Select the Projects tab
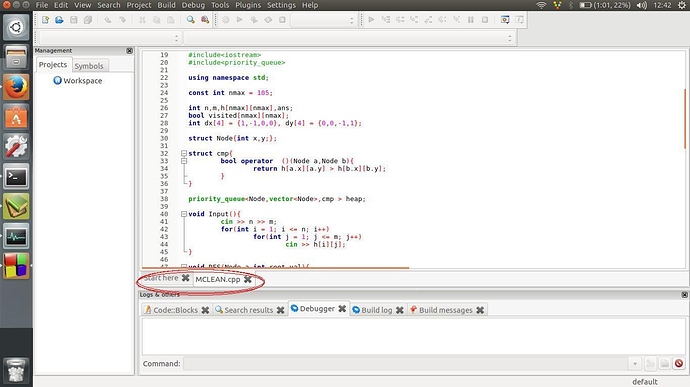Screen dimensions: 690x387 click(53, 65)
